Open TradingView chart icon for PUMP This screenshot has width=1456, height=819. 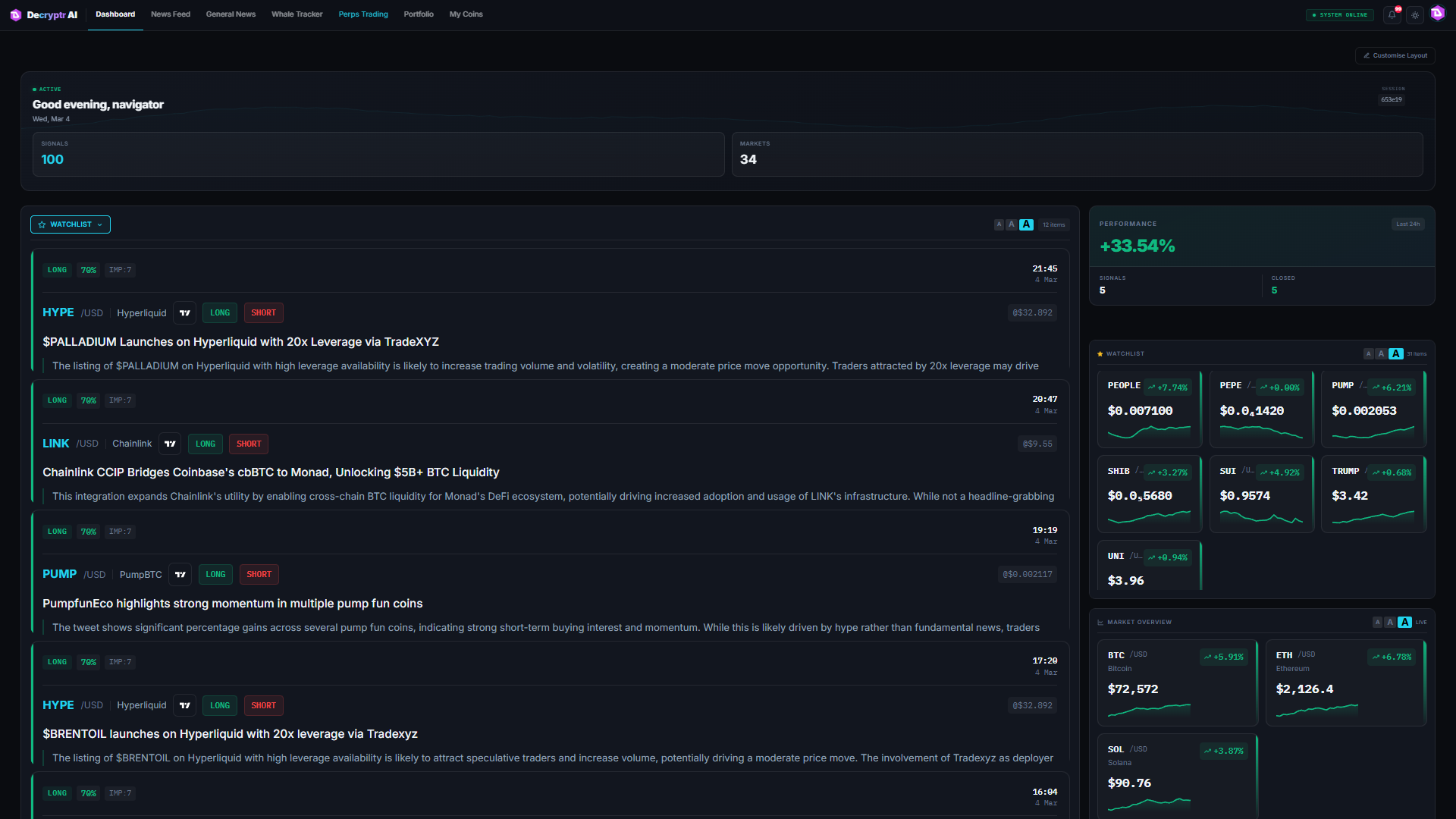180,574
